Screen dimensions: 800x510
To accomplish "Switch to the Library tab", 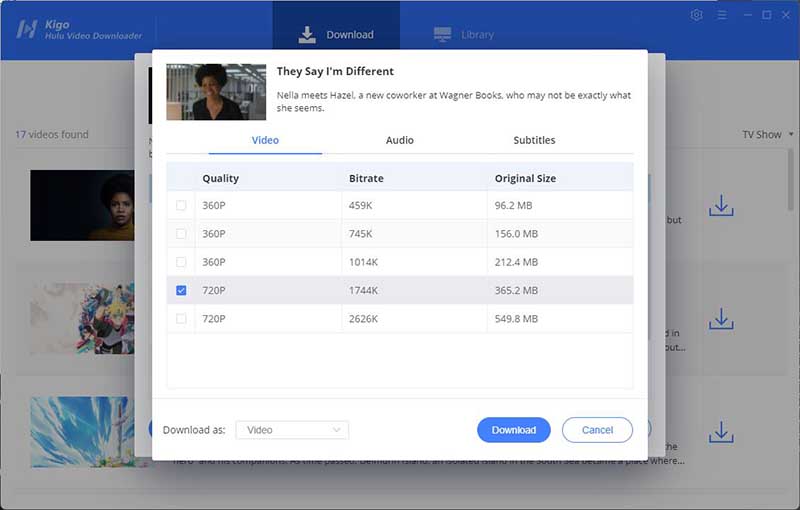I will pyautogui.click(x=464, y=34).
